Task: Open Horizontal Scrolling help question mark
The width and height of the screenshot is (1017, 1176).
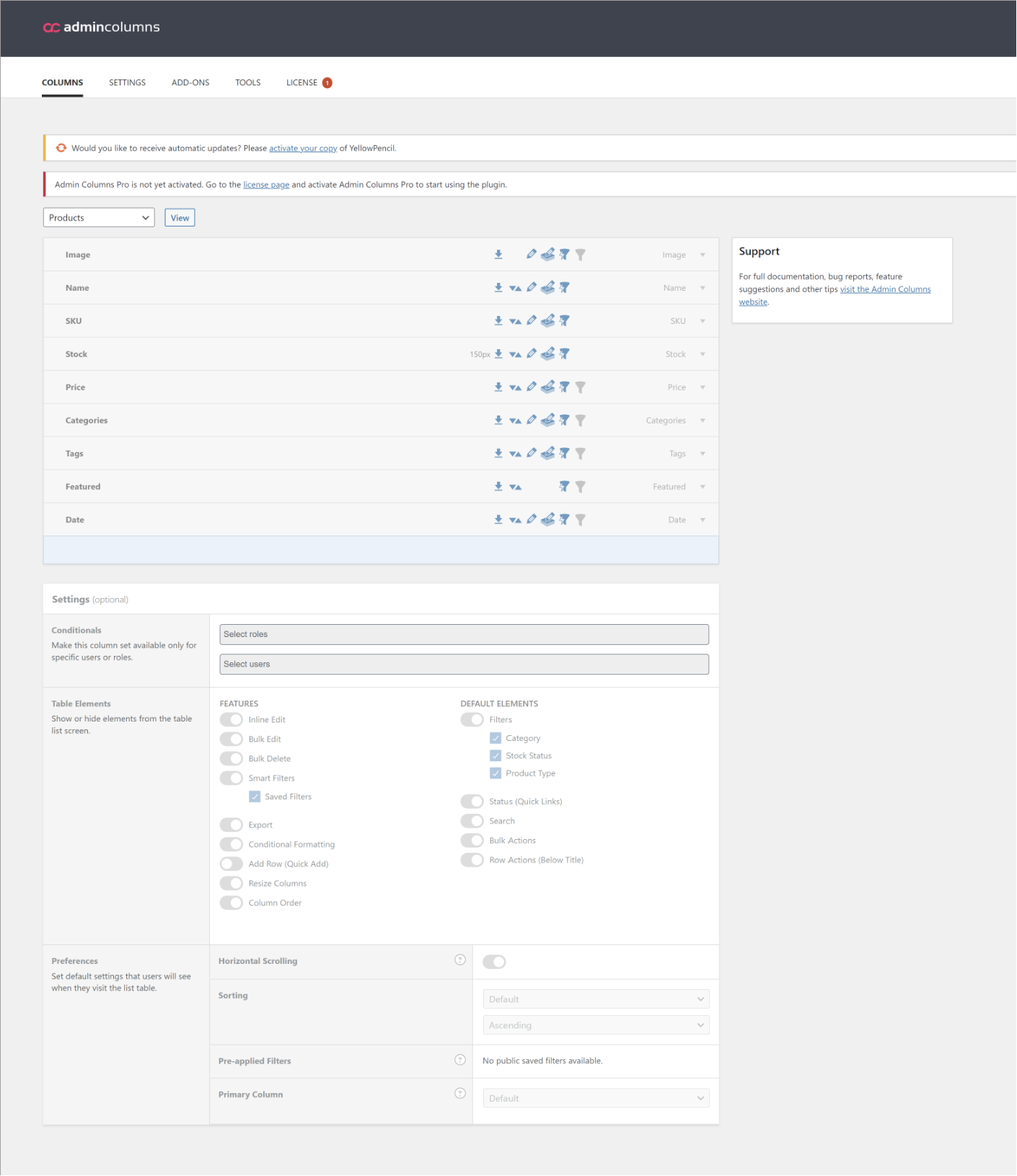Action: click(x=460, y=960)
